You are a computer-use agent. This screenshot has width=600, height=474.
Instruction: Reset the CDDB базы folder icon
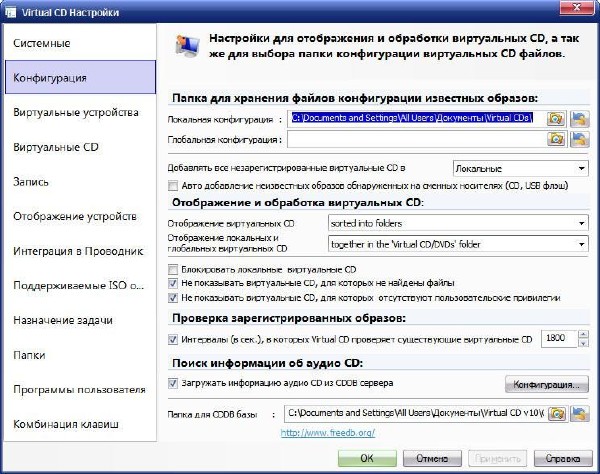click(578, 412)
